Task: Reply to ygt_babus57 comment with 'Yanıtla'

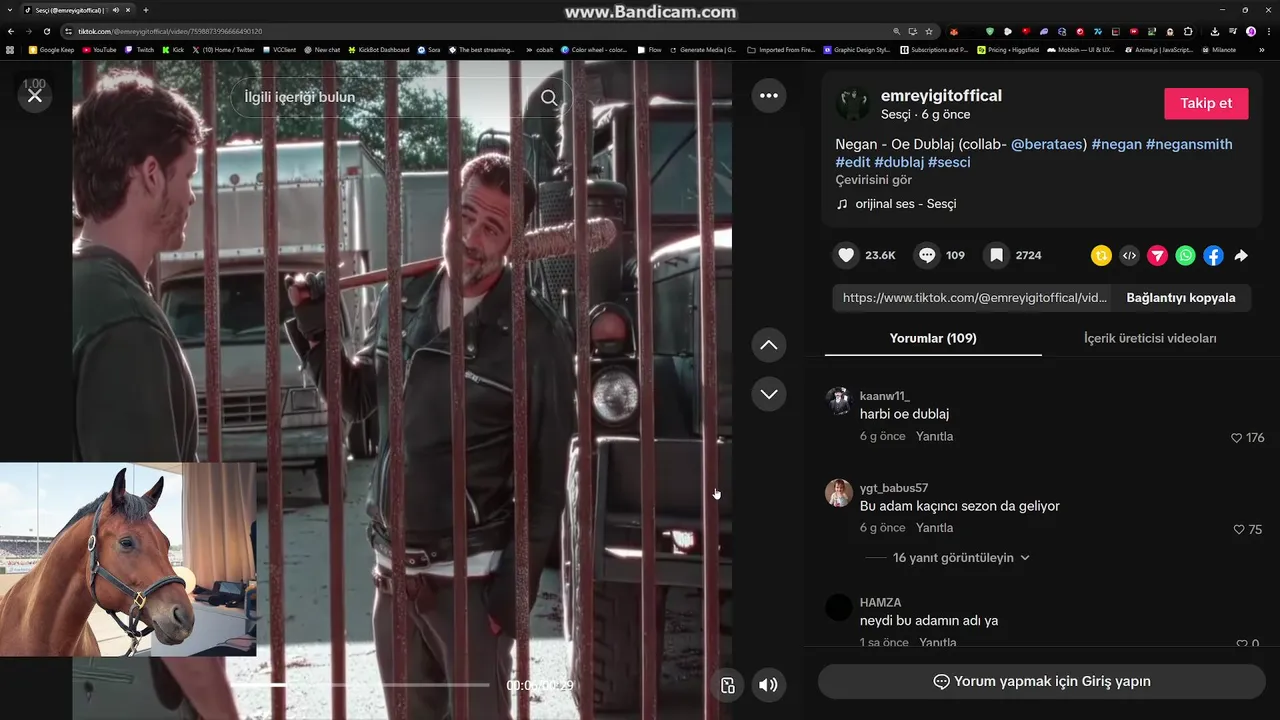Action: click(x=935, y=528)
